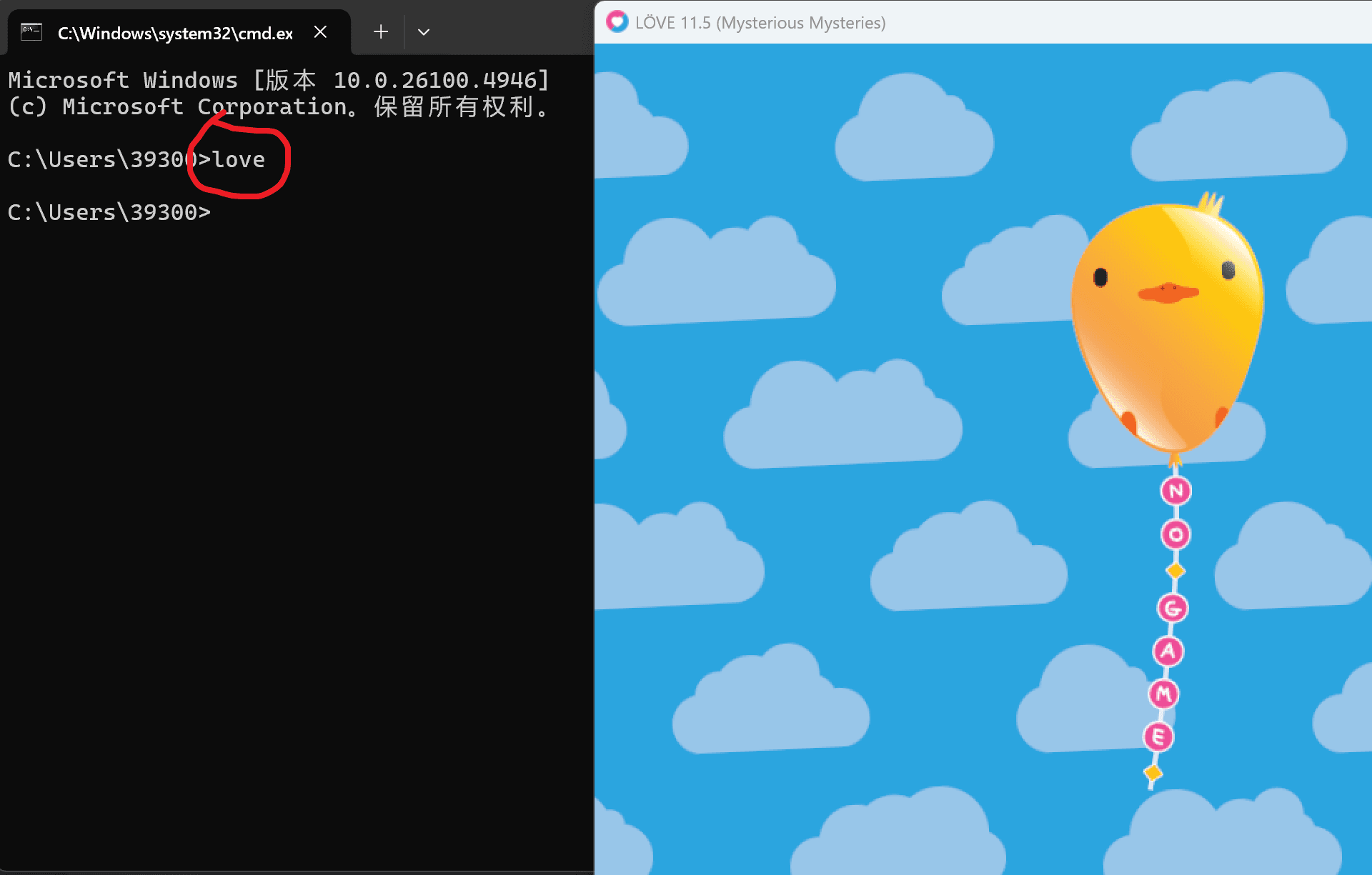Click the LÖVE 11.5 Mysterious Mysteries title text
This screenshot has height=875, width=1372.
(760, 22)
